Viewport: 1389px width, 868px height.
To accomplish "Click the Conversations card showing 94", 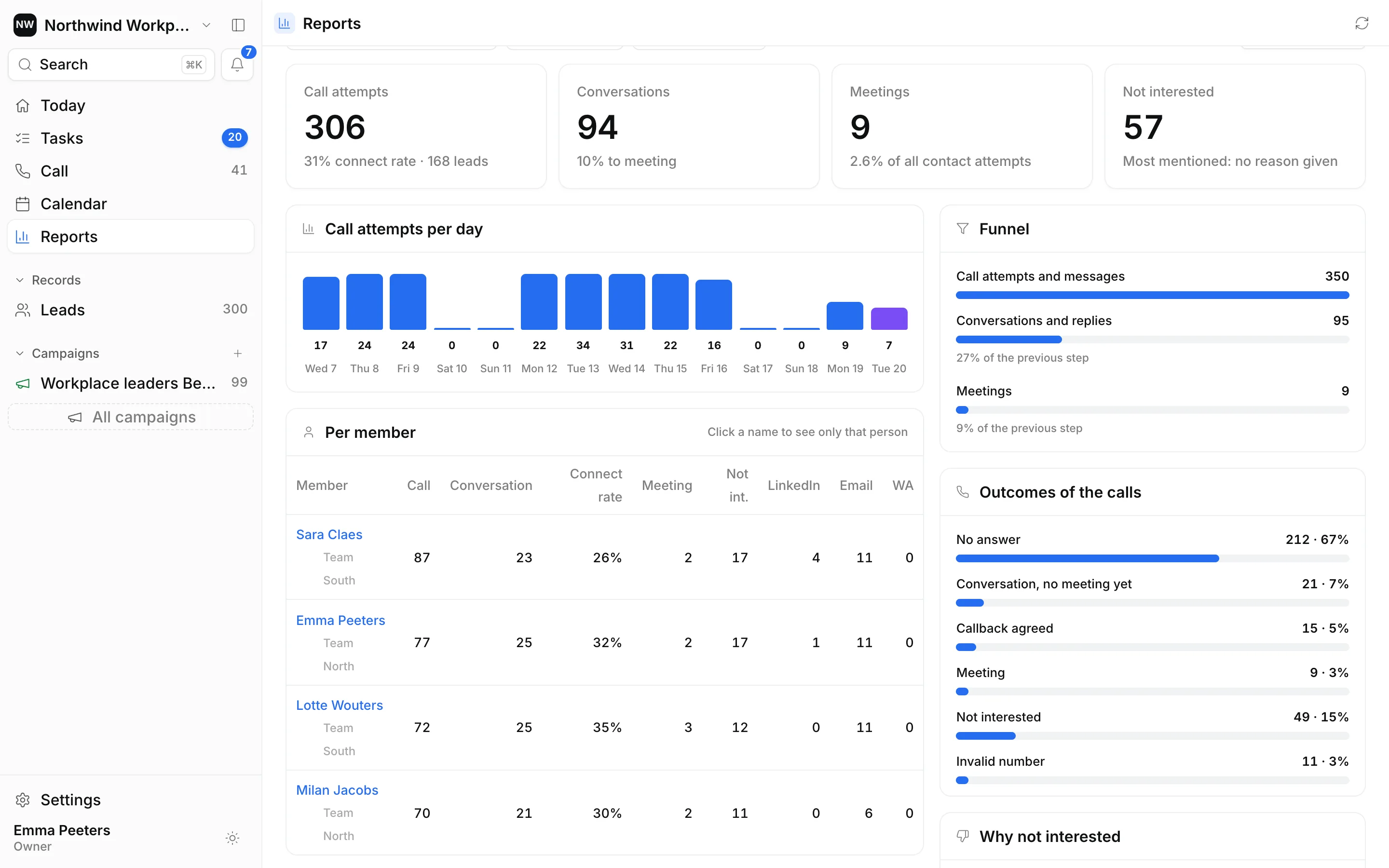I will coord(689,126).
